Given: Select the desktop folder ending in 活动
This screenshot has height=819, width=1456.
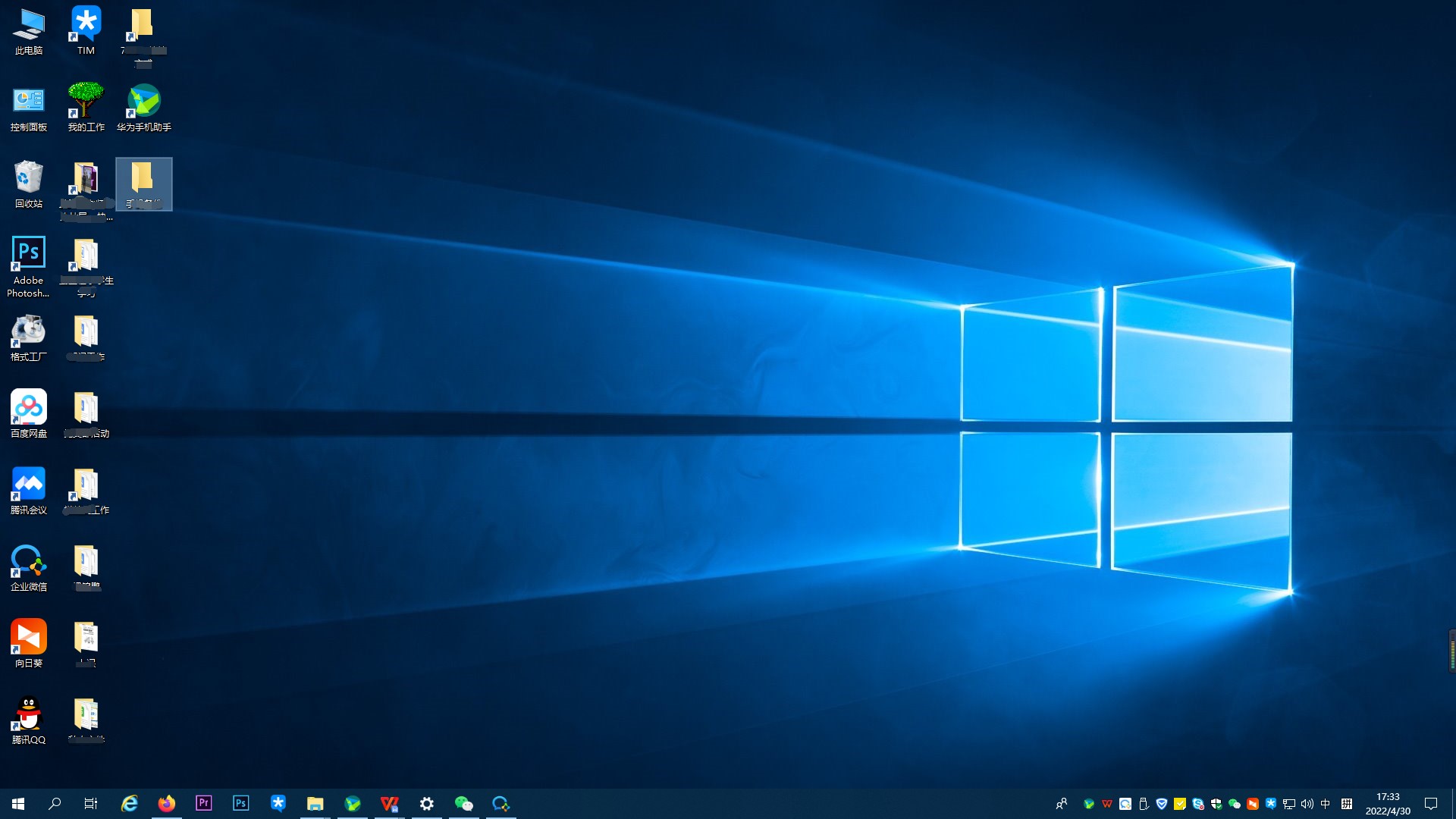Looking at the screenshot, I should coord(86,414).
